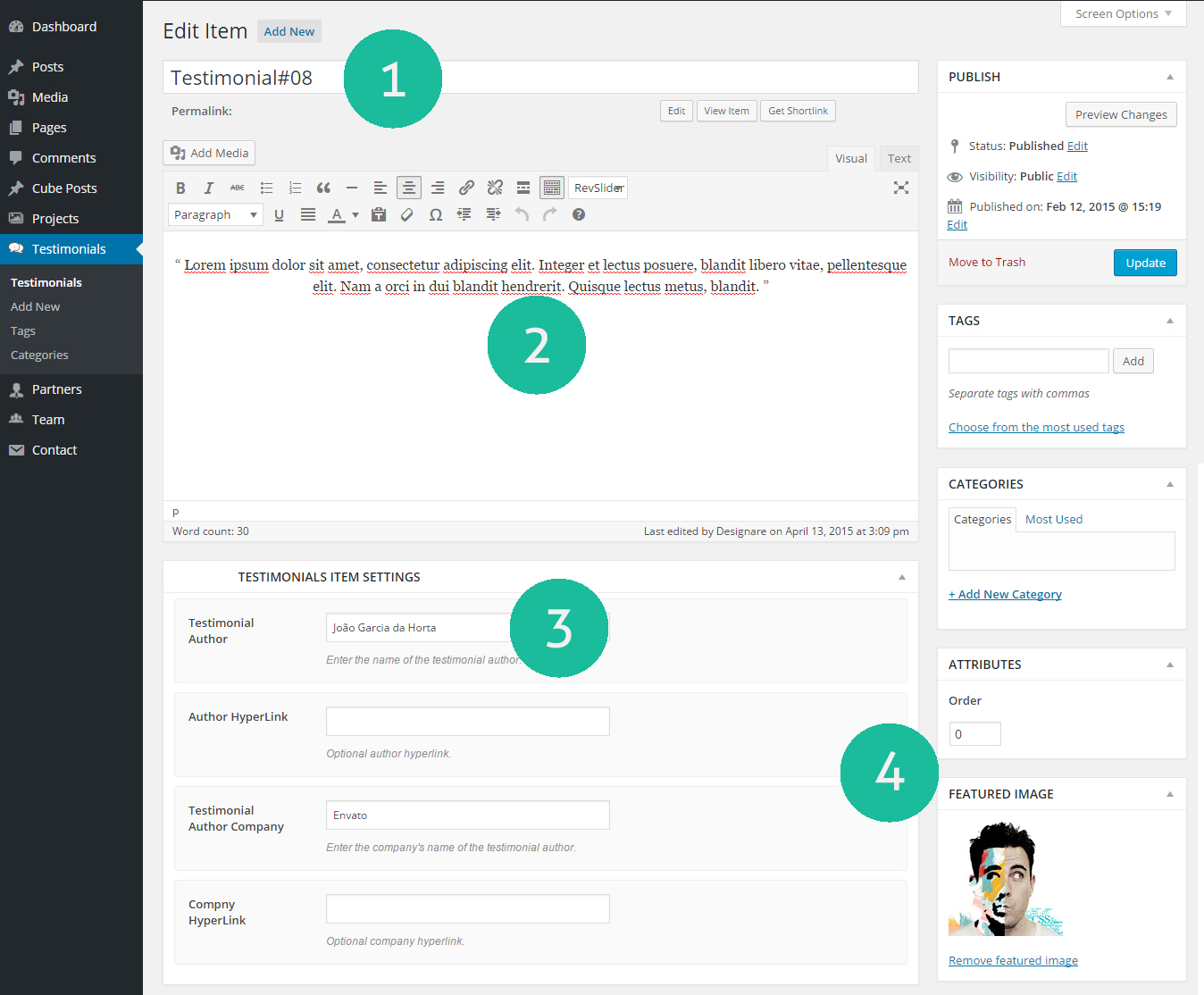The image size is (1204, 995).
Task: Toggle center text alignment
Action: tap(409, 188)
